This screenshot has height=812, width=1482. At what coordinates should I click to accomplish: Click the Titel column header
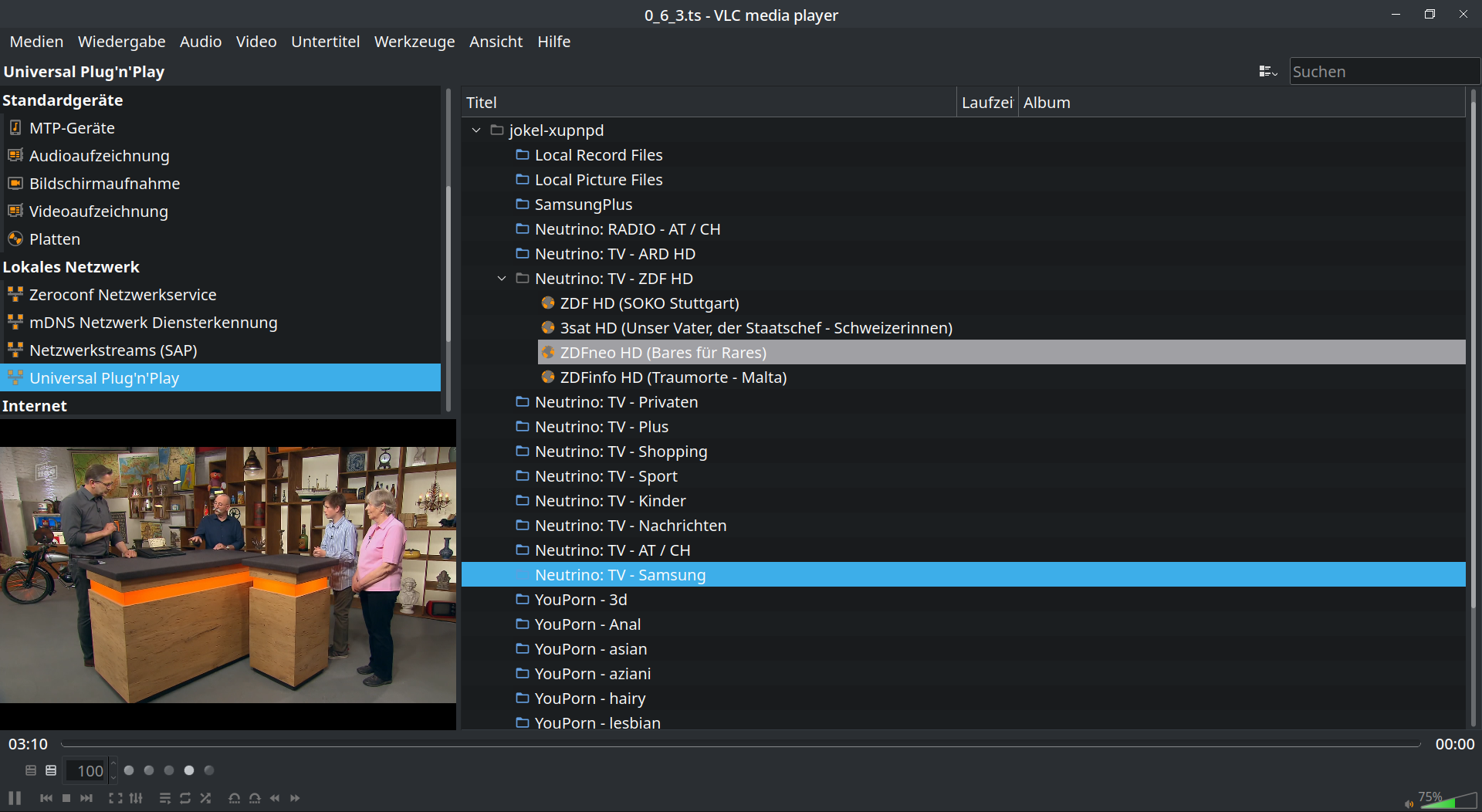[709, 103]
